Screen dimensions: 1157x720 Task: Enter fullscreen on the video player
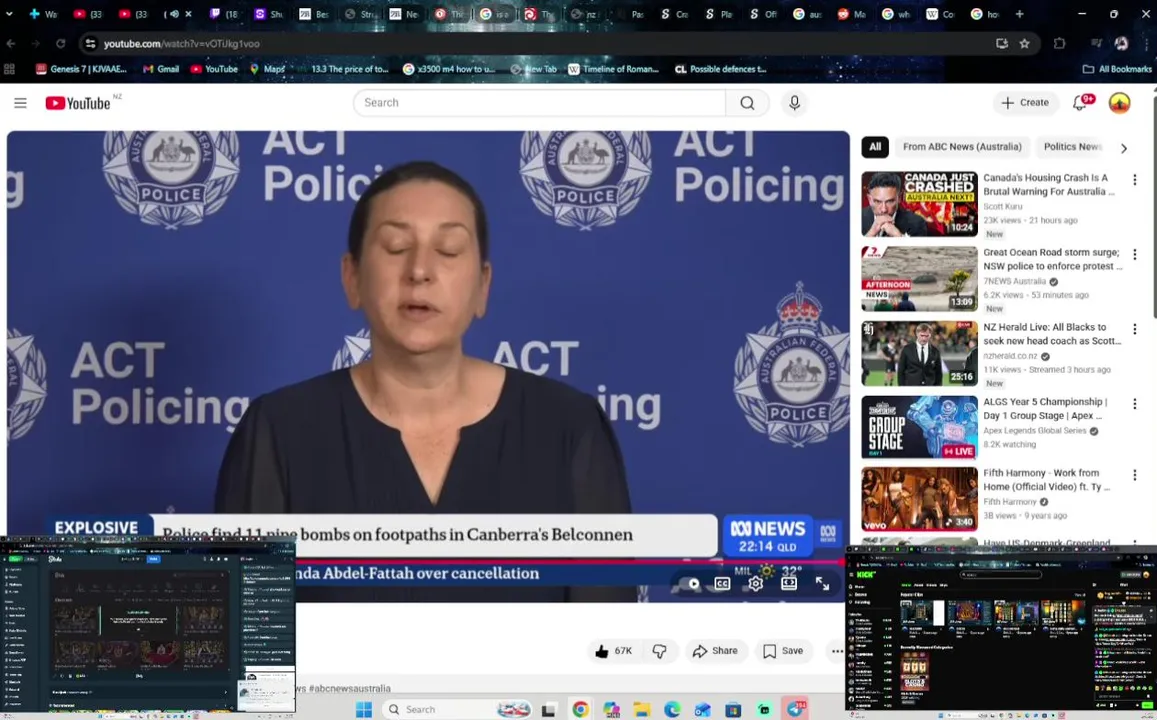[x=822, y=584]
